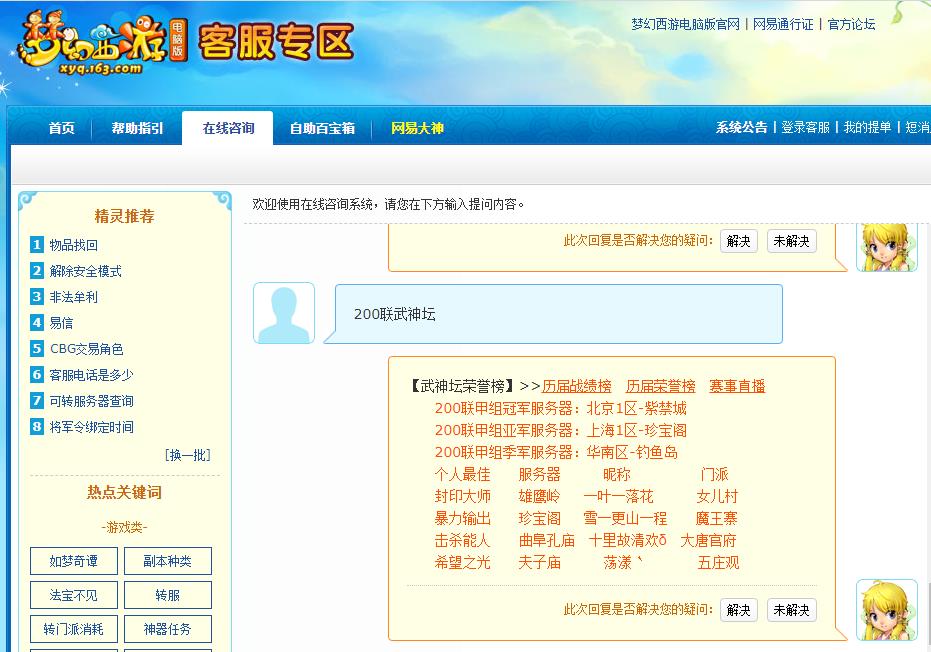Screen dimensions: 931x652
Task: Click the 华南区-钓鱼岛 third-place server text
Action: pos(632,452)
